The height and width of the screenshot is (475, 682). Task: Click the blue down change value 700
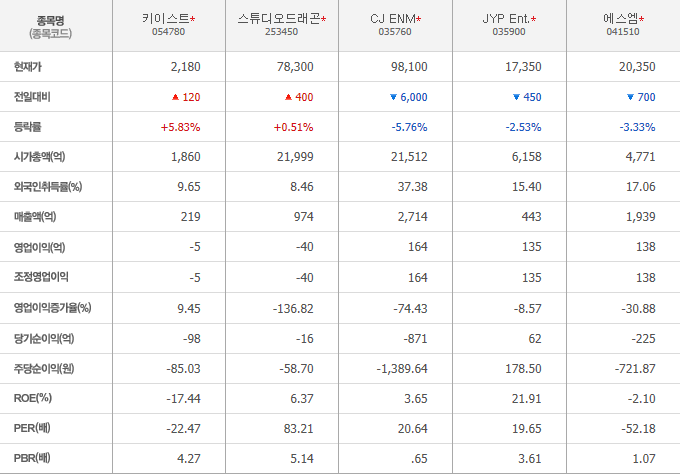[x=646, y=97]
